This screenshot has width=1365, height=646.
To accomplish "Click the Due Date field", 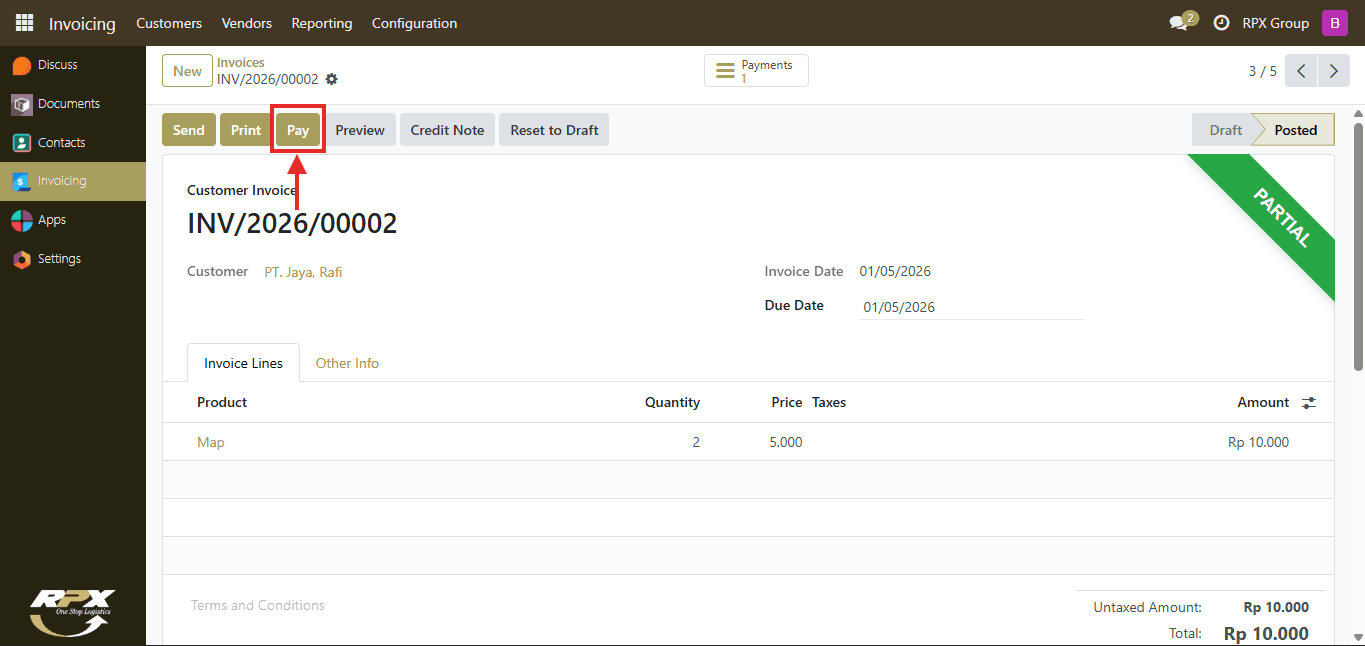I will tap(972, 307).
